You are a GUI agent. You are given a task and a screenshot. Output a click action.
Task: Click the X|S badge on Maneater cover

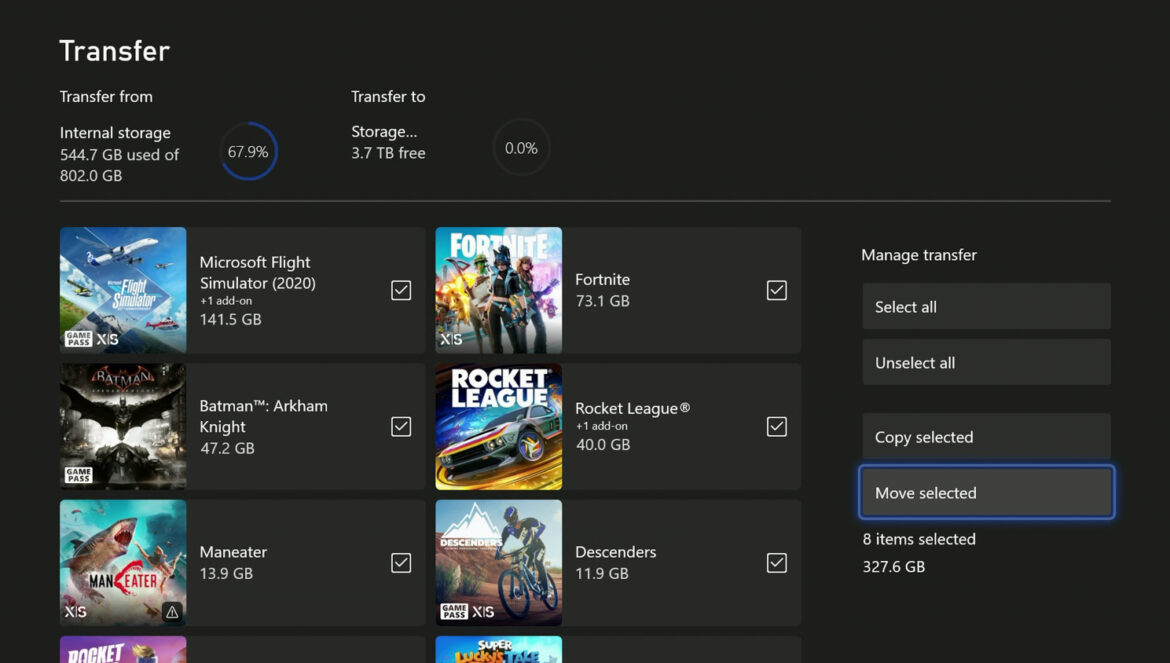(x=75, y=612)
